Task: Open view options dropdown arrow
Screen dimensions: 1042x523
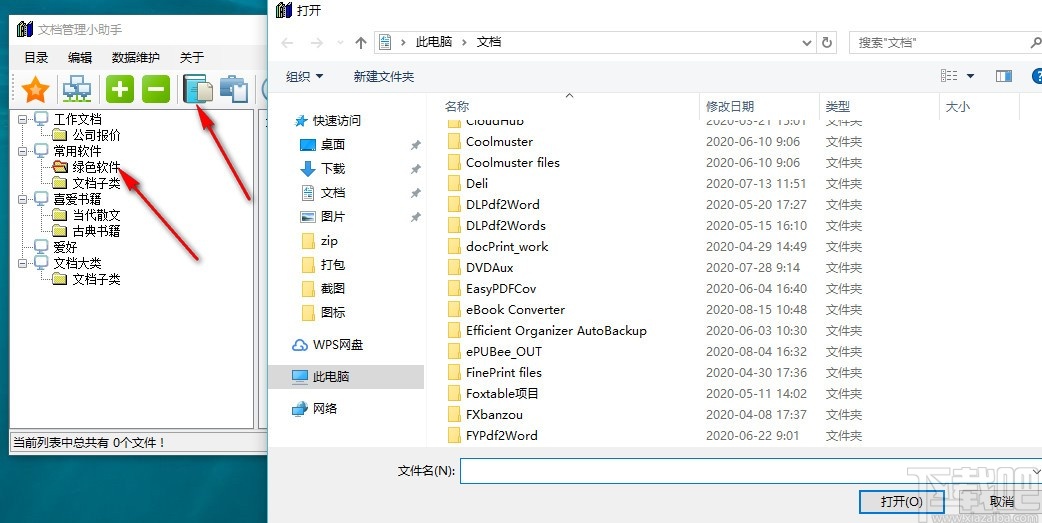Action: pyautogui.click(x=970, y=76)
